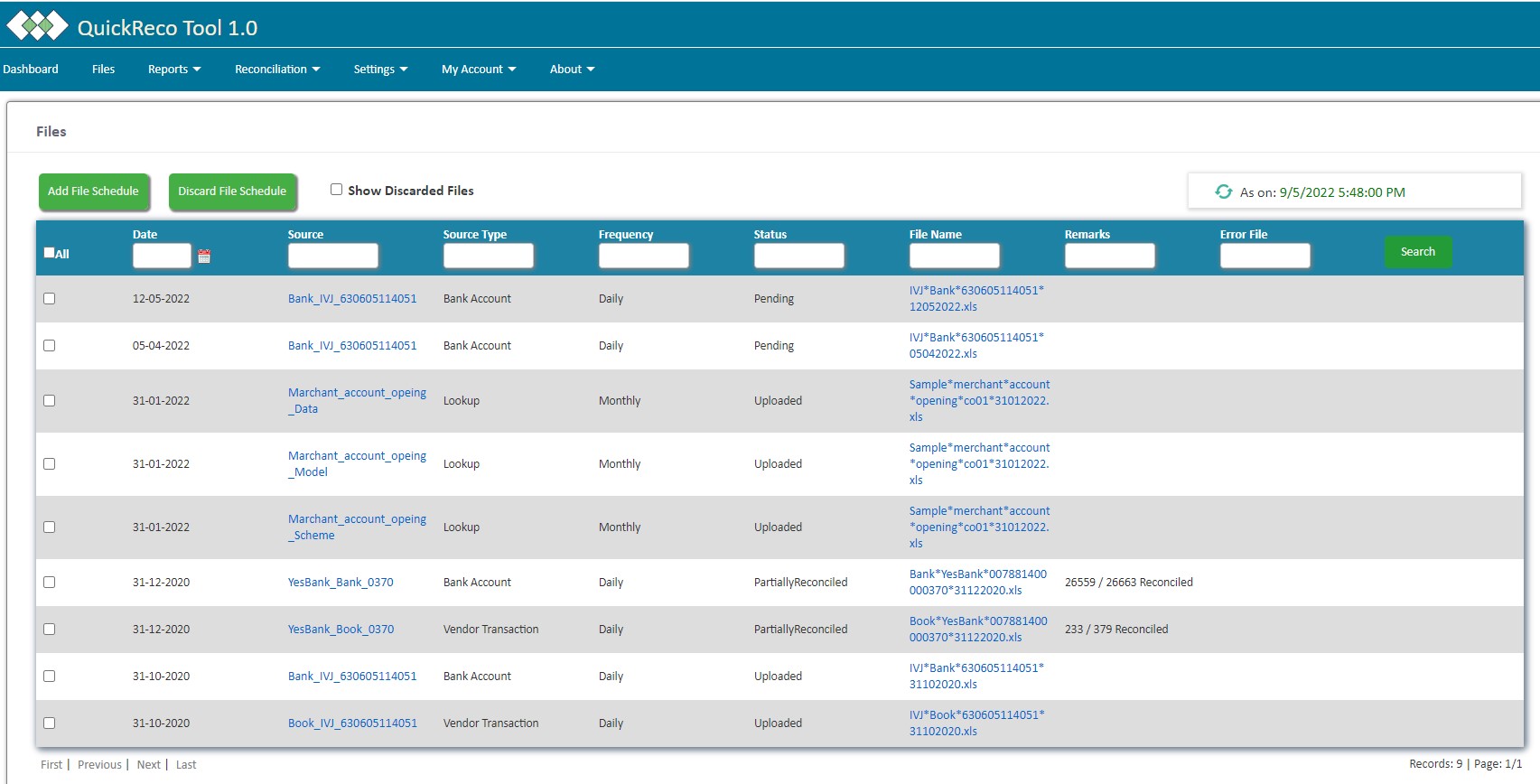
Task: Open the YesBank_Book_0370 source link
Action: click(x=341, y=630)
